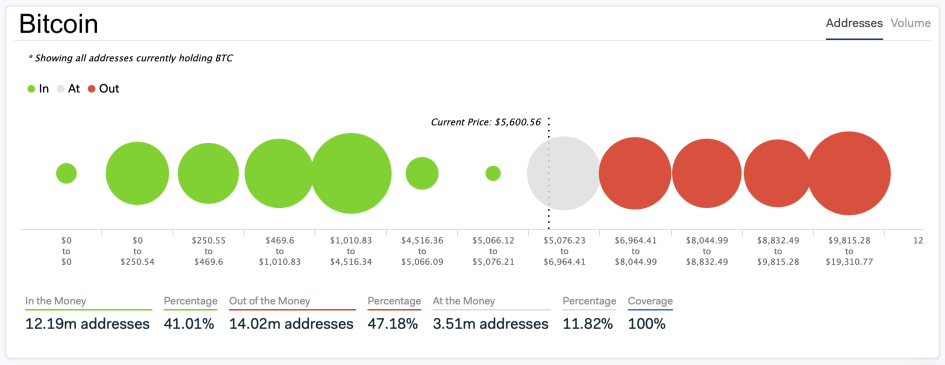Image resolution: width=945 pixels, height=365 pixels.
Task: Select the largest red bubble for $9,815.28 to $19,310.77
Action: pos(849,173)
